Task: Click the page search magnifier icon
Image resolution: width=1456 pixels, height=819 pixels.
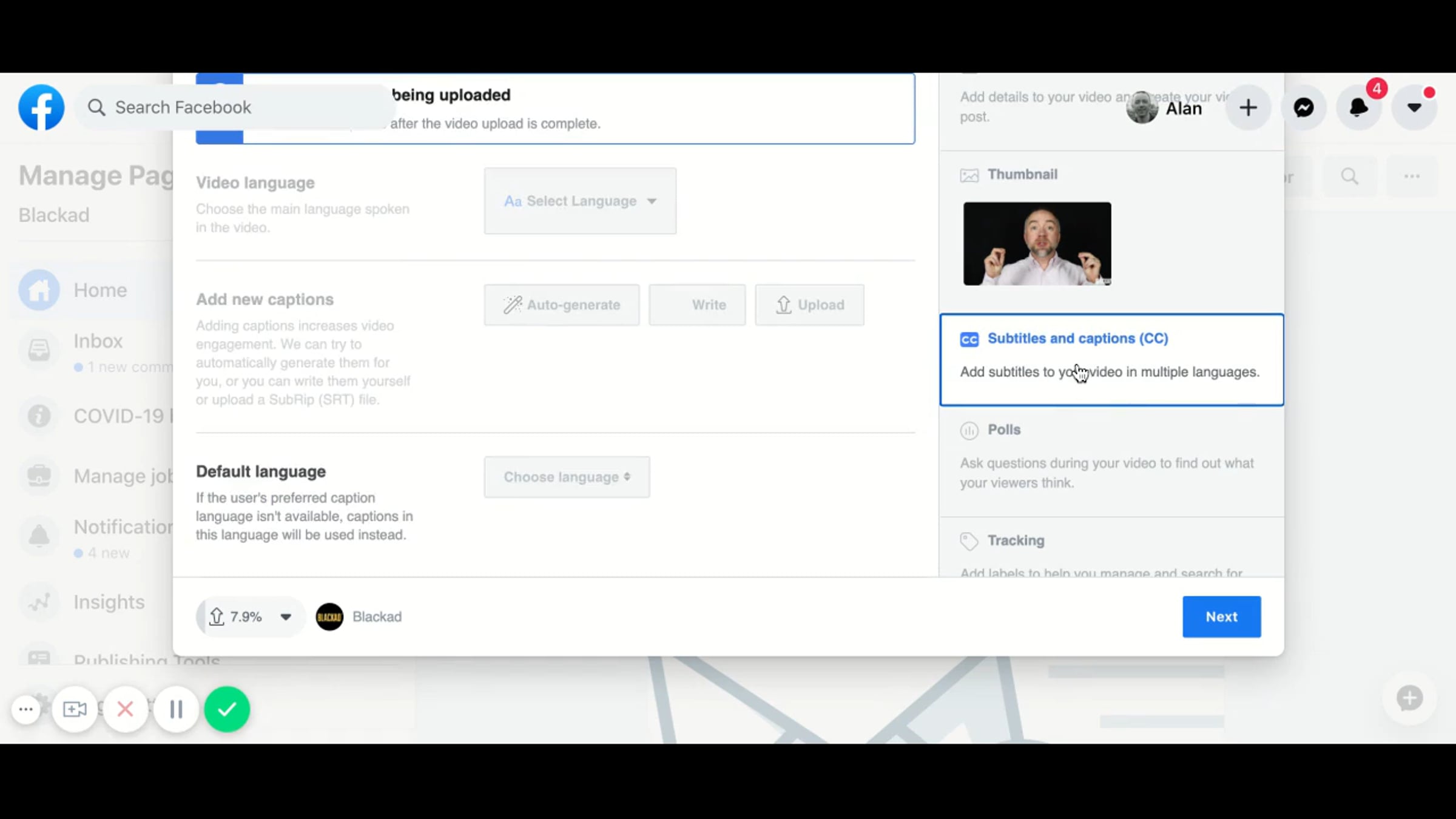Action: 1350,177
